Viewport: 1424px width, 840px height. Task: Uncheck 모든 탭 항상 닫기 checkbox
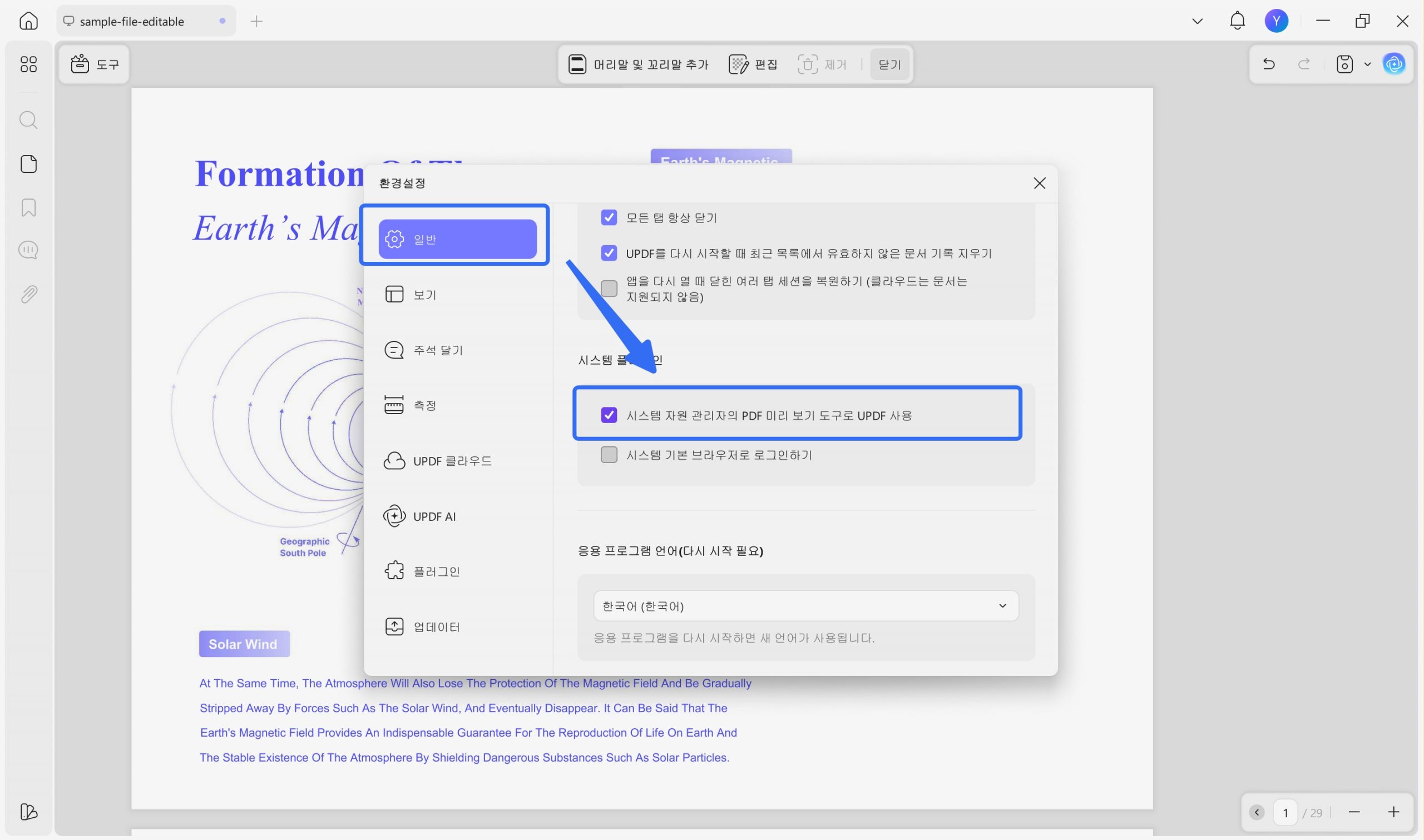click(609, 217)
